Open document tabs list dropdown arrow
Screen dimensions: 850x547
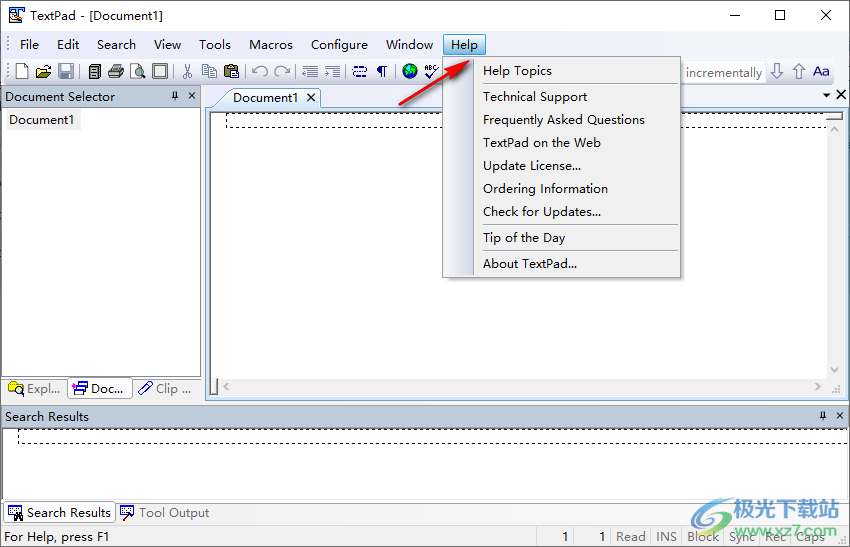pyautogui.click(x=827, y=95)
